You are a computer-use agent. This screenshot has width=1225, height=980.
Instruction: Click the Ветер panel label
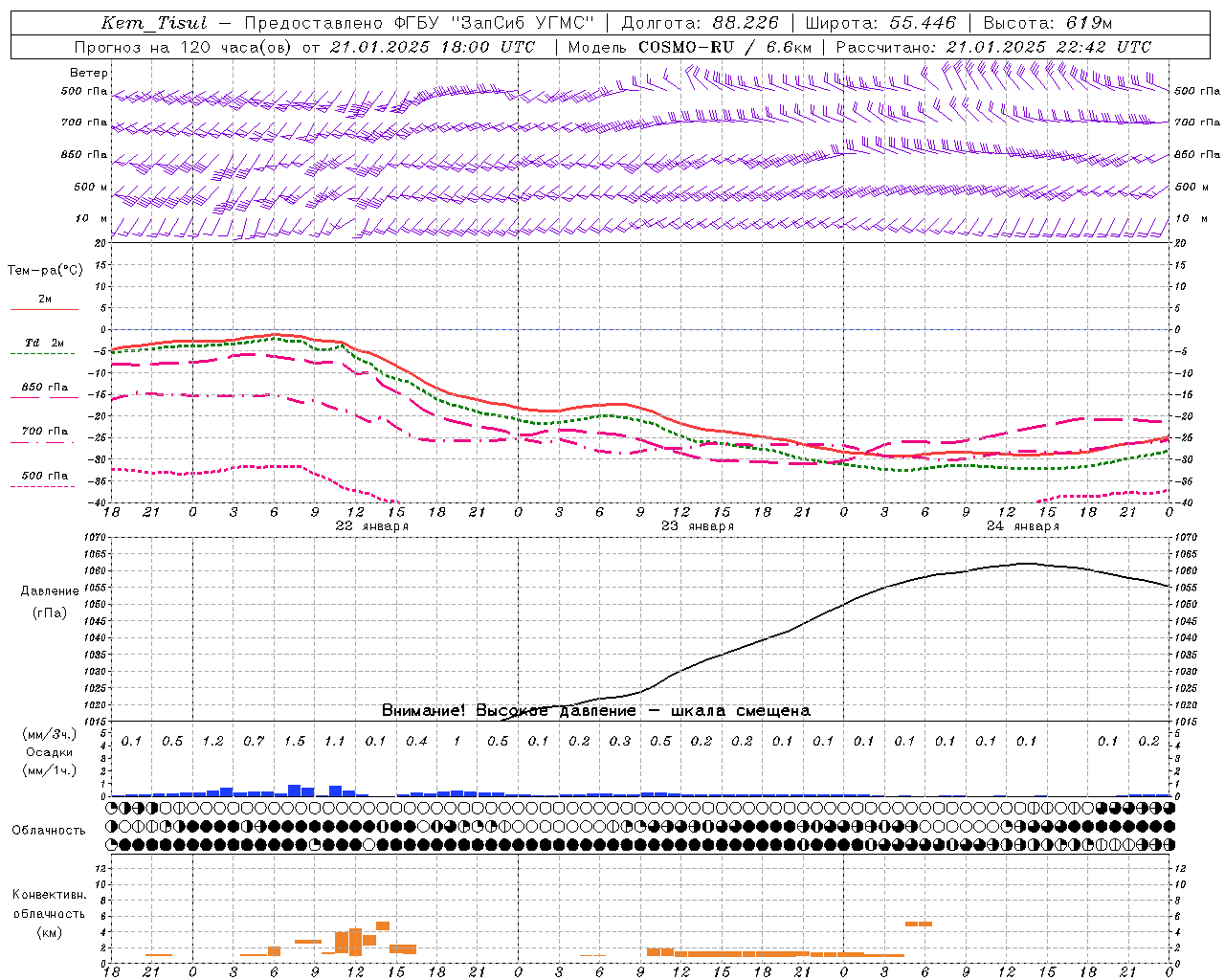point(89,73)
